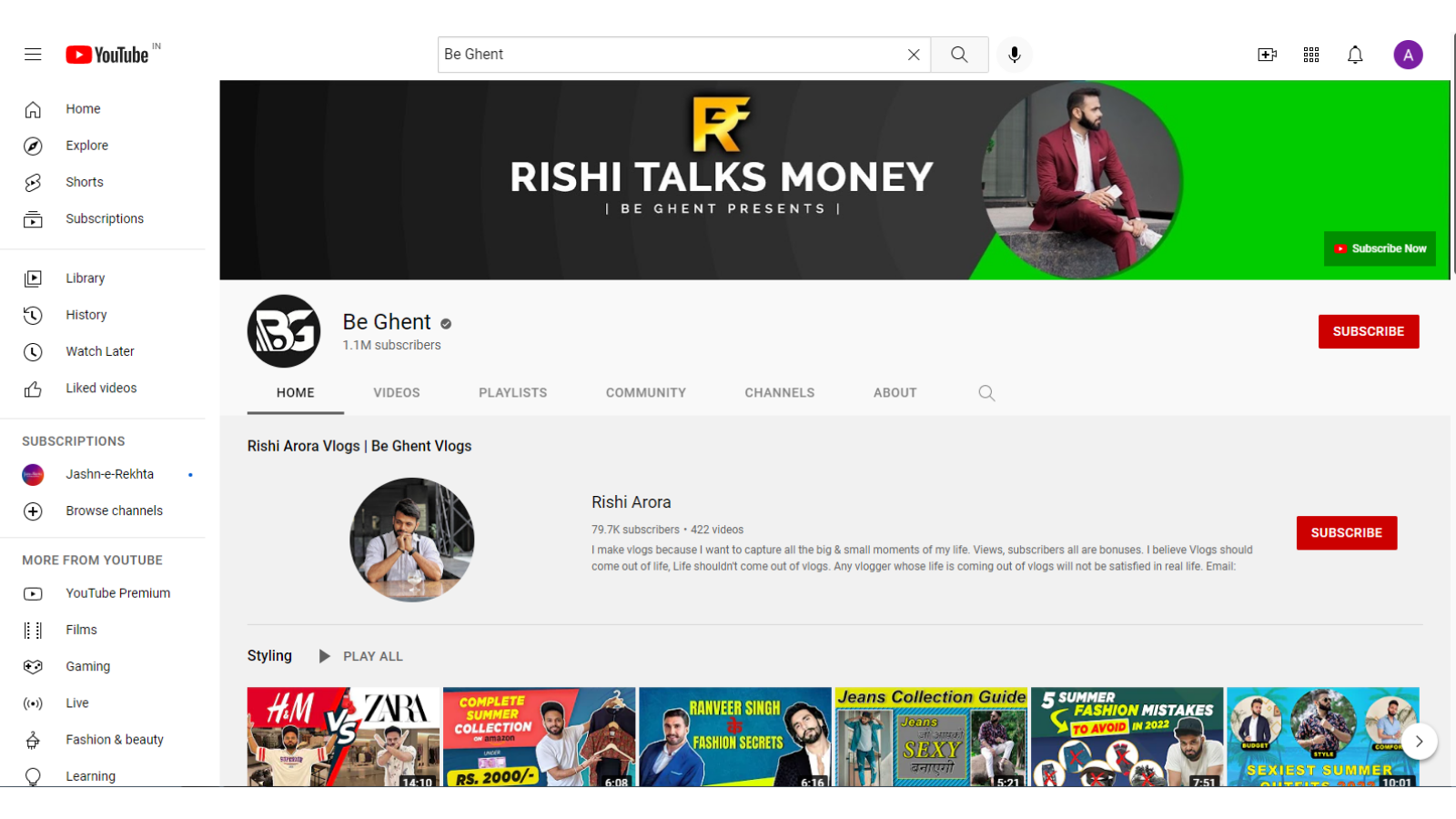Image resolution: width=1456 pixels, height=819 pixels.
Task: Click the magnifier search button
Action: point(959,55)
